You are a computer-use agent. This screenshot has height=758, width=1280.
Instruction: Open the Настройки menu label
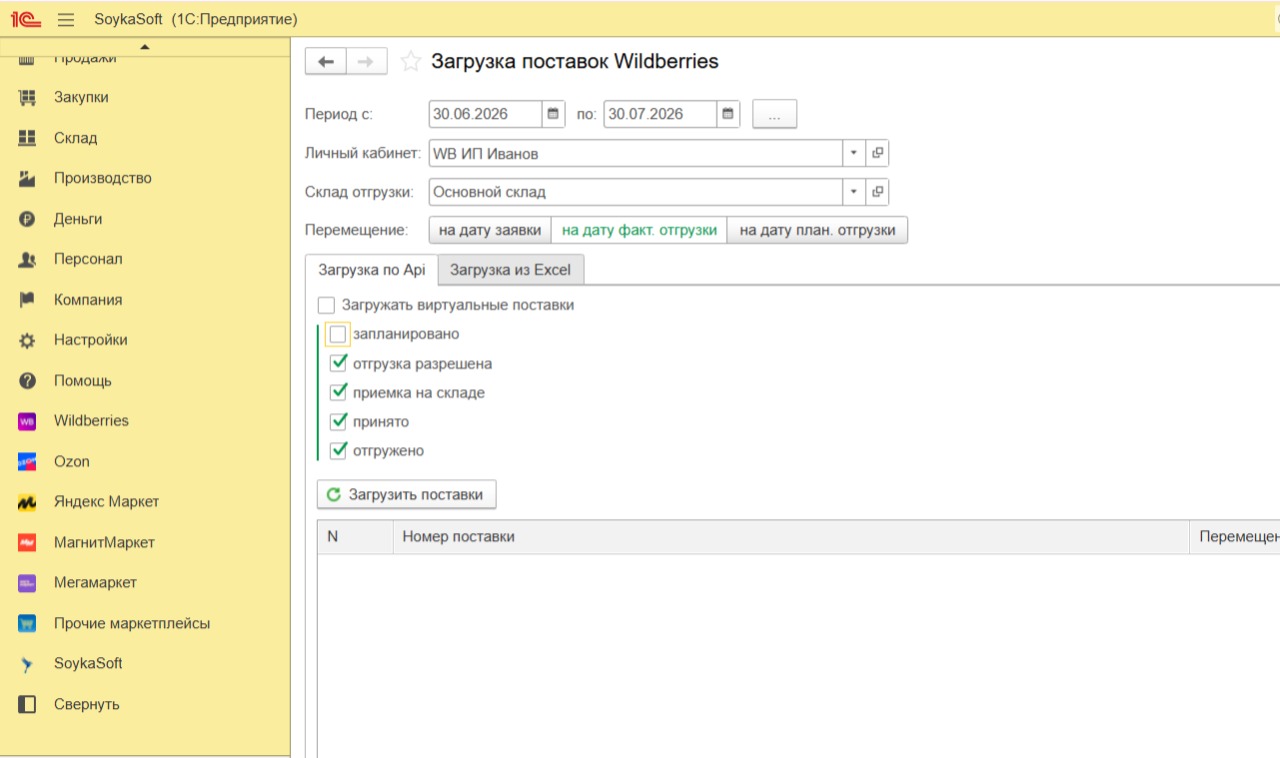[x=91, y=340]
